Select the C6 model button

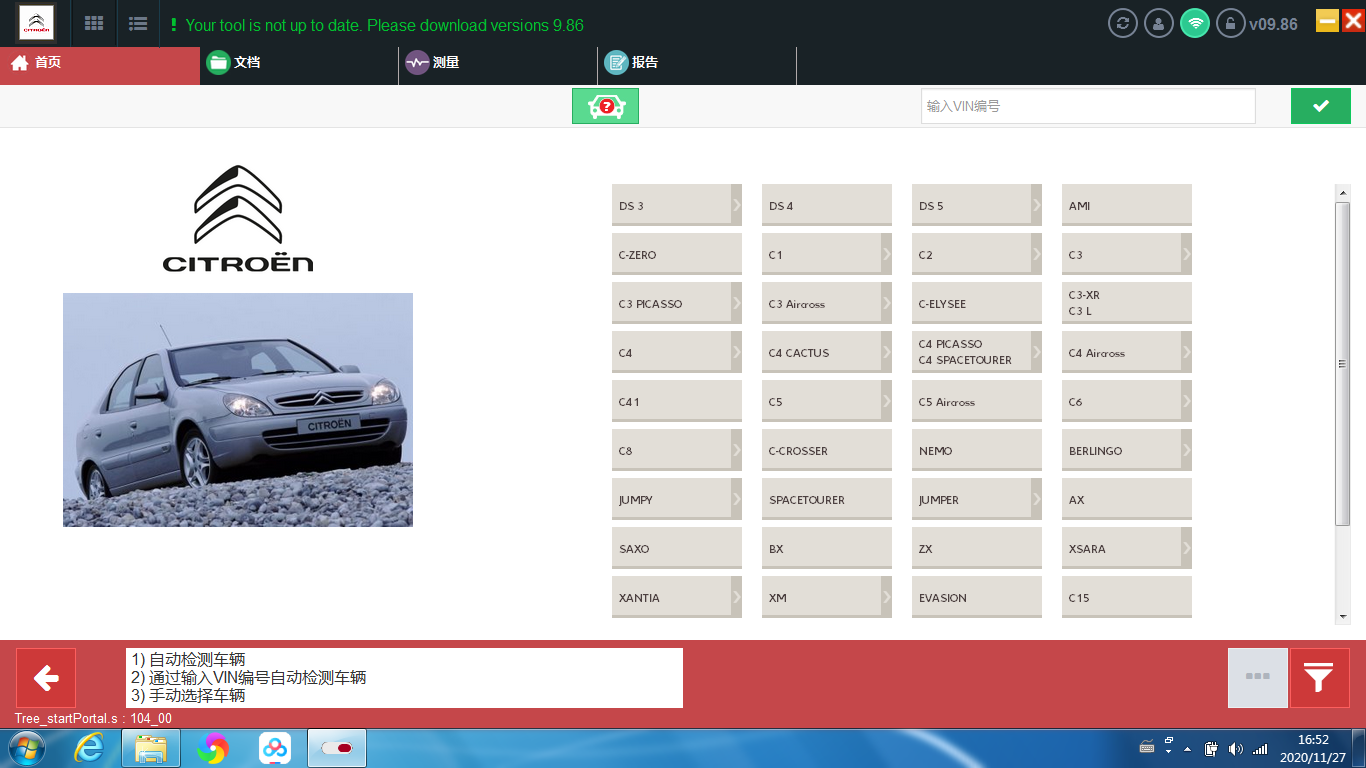coord(1127,401)
